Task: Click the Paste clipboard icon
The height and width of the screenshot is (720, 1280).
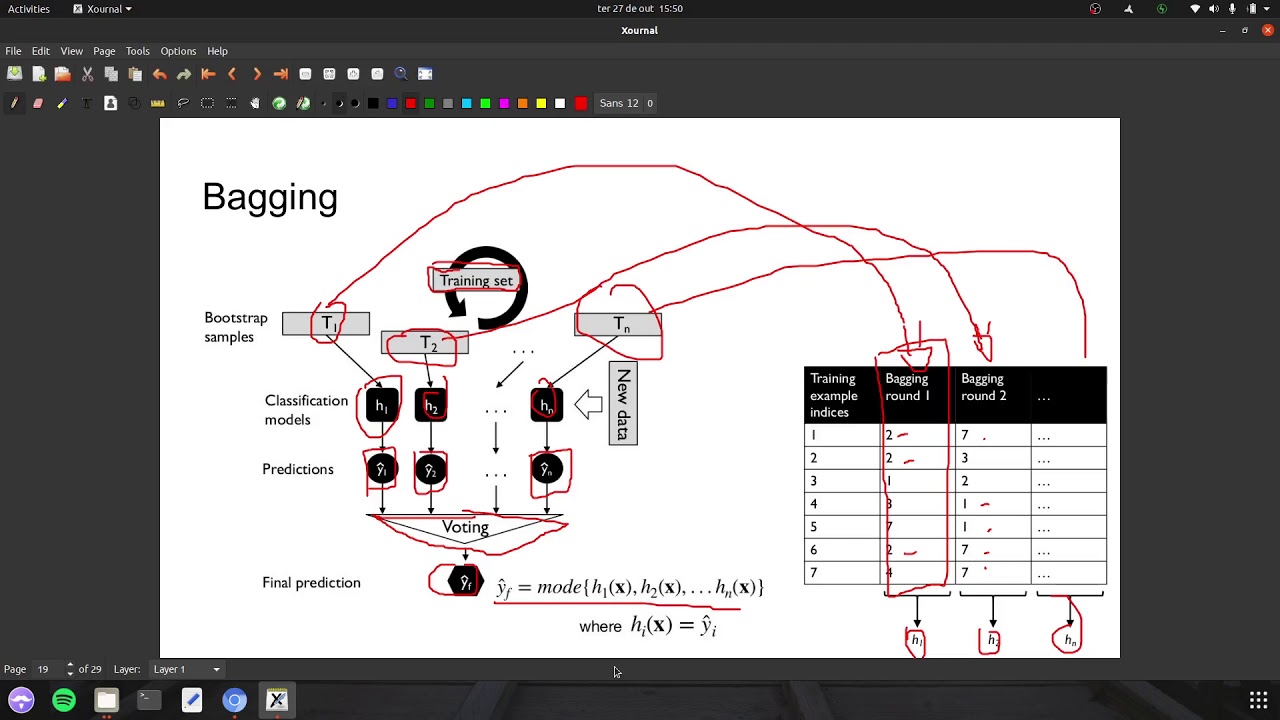Action: tap(135, 74)
